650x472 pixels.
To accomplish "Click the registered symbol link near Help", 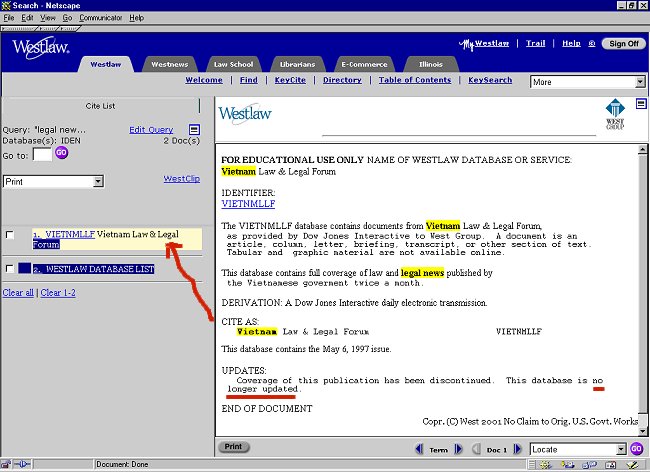I will point(592,43).
